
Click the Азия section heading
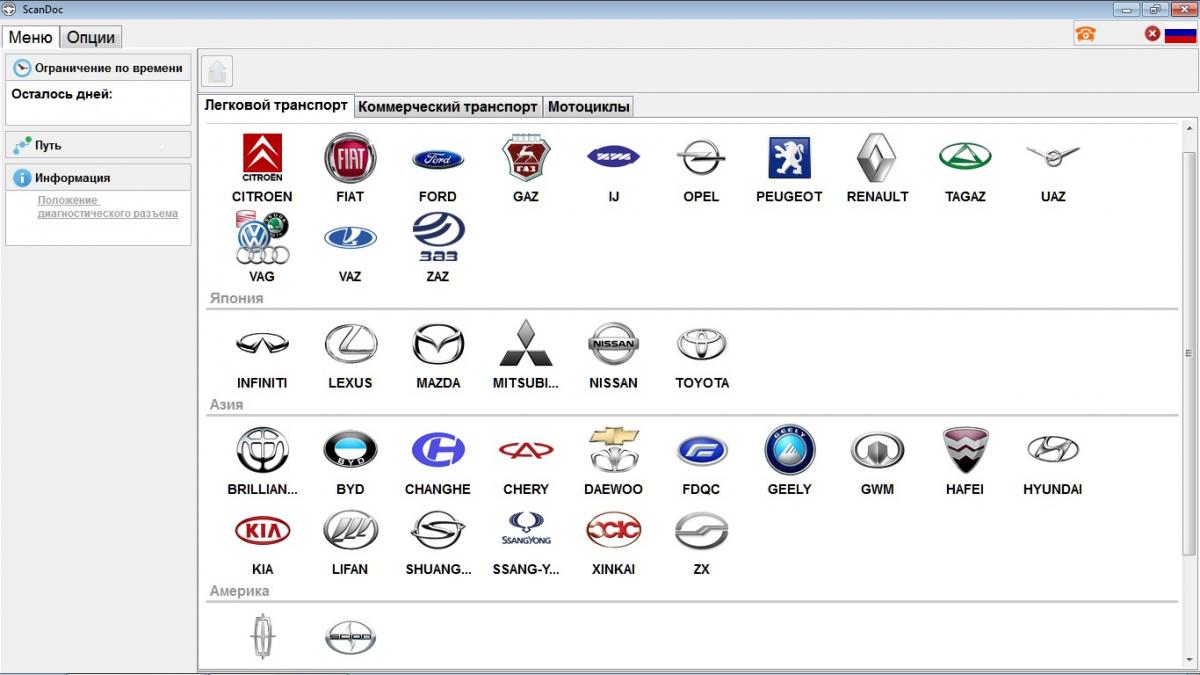click(226, 404)
